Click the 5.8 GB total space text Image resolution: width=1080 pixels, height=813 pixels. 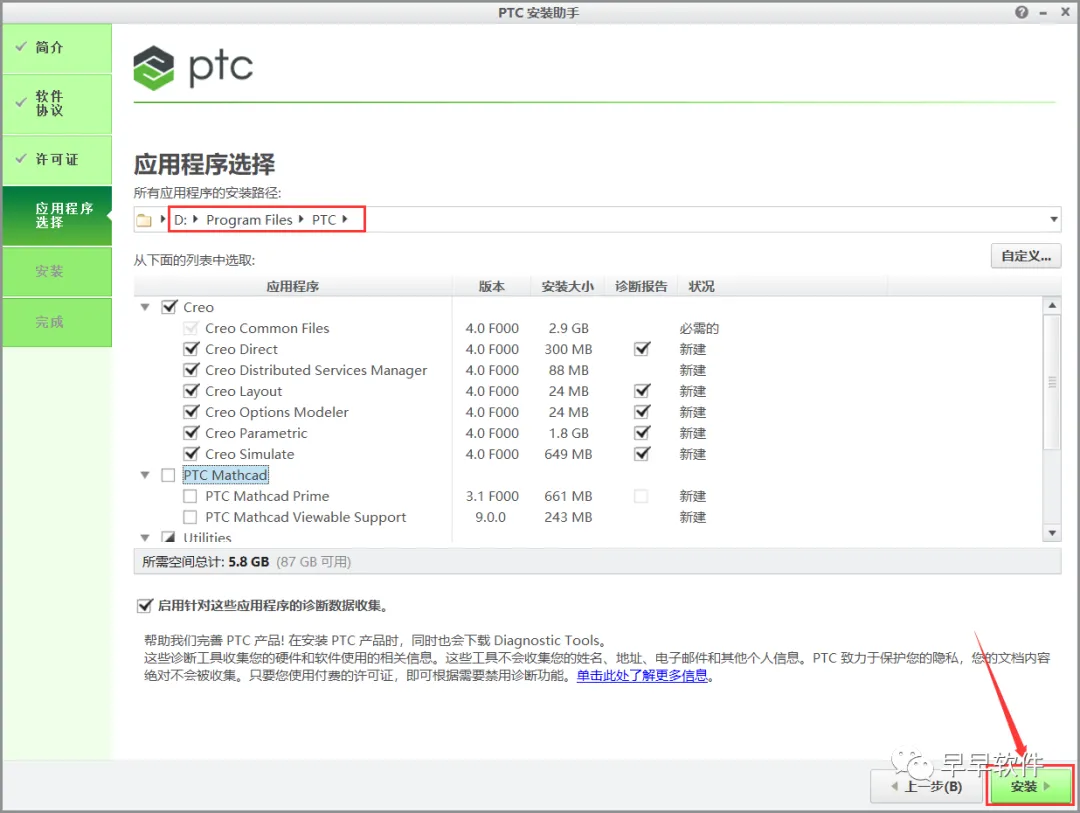pyautogui.click(x=249, y=562)
